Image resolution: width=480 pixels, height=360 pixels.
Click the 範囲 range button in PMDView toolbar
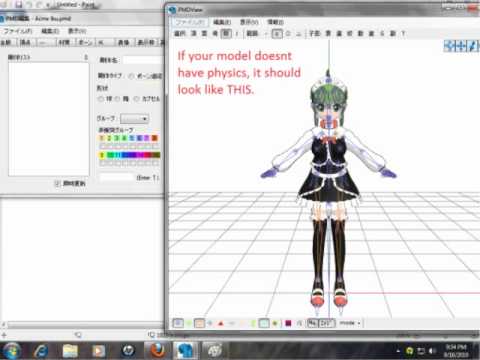click(252, 33)
